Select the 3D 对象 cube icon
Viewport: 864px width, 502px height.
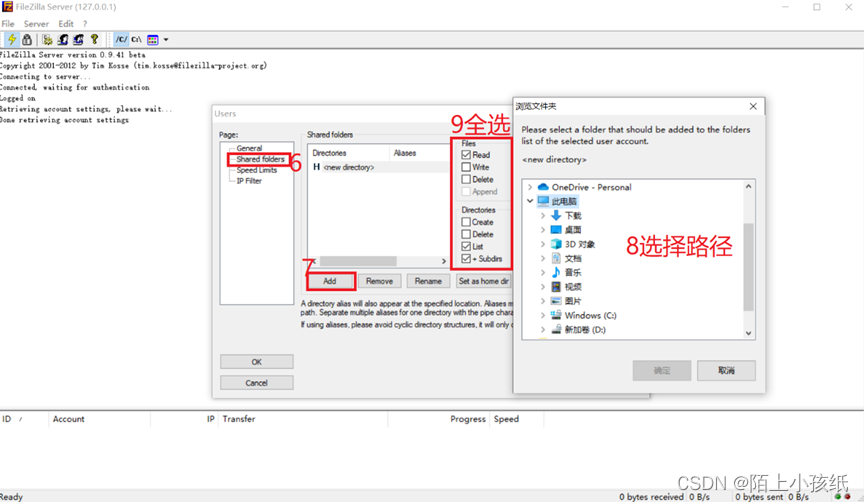pos(556,244)
